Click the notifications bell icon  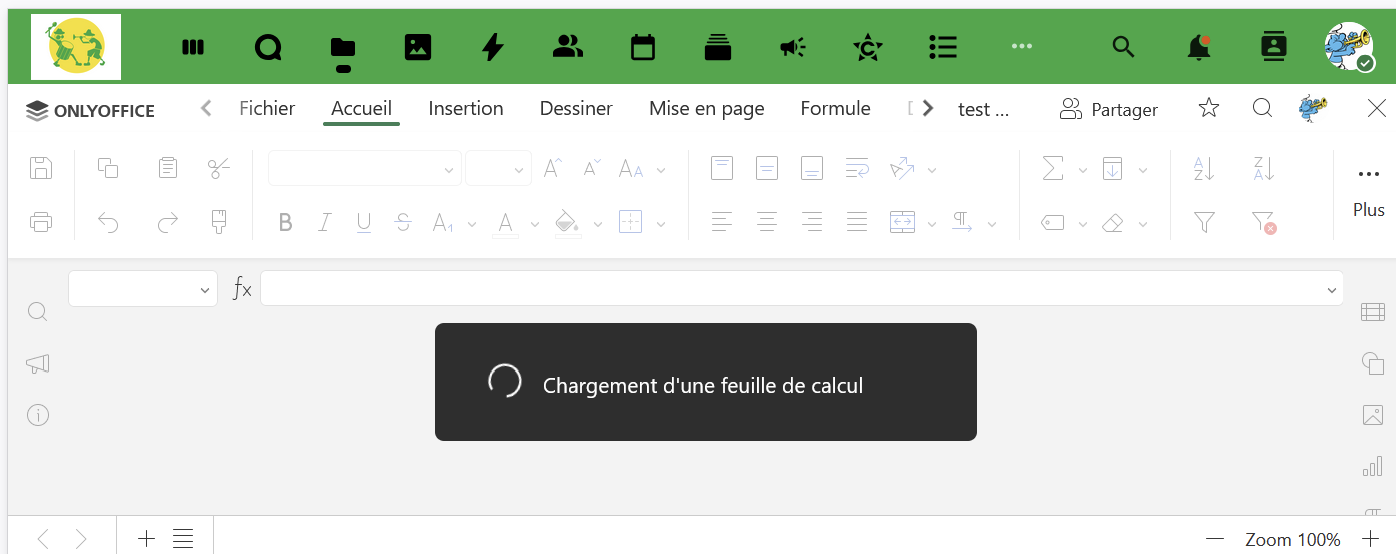tap(1198, 47)
